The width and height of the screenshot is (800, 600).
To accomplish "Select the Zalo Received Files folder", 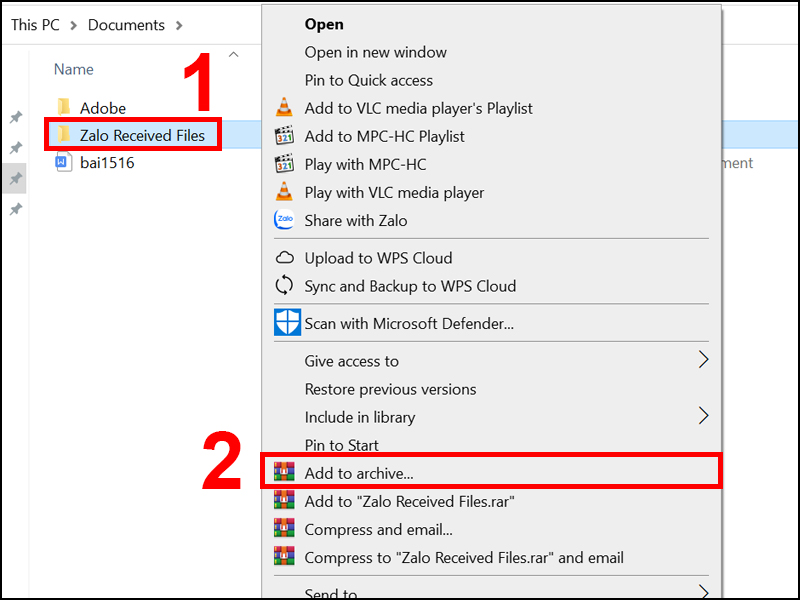I will click(142, 135).
